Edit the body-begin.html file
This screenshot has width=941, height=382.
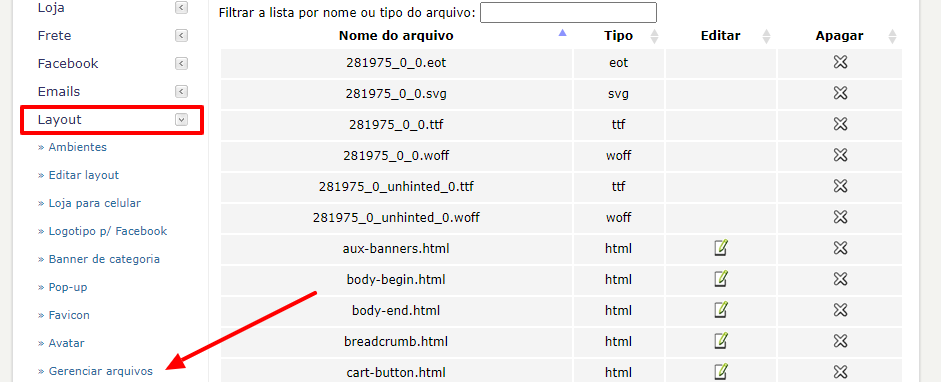721,279
